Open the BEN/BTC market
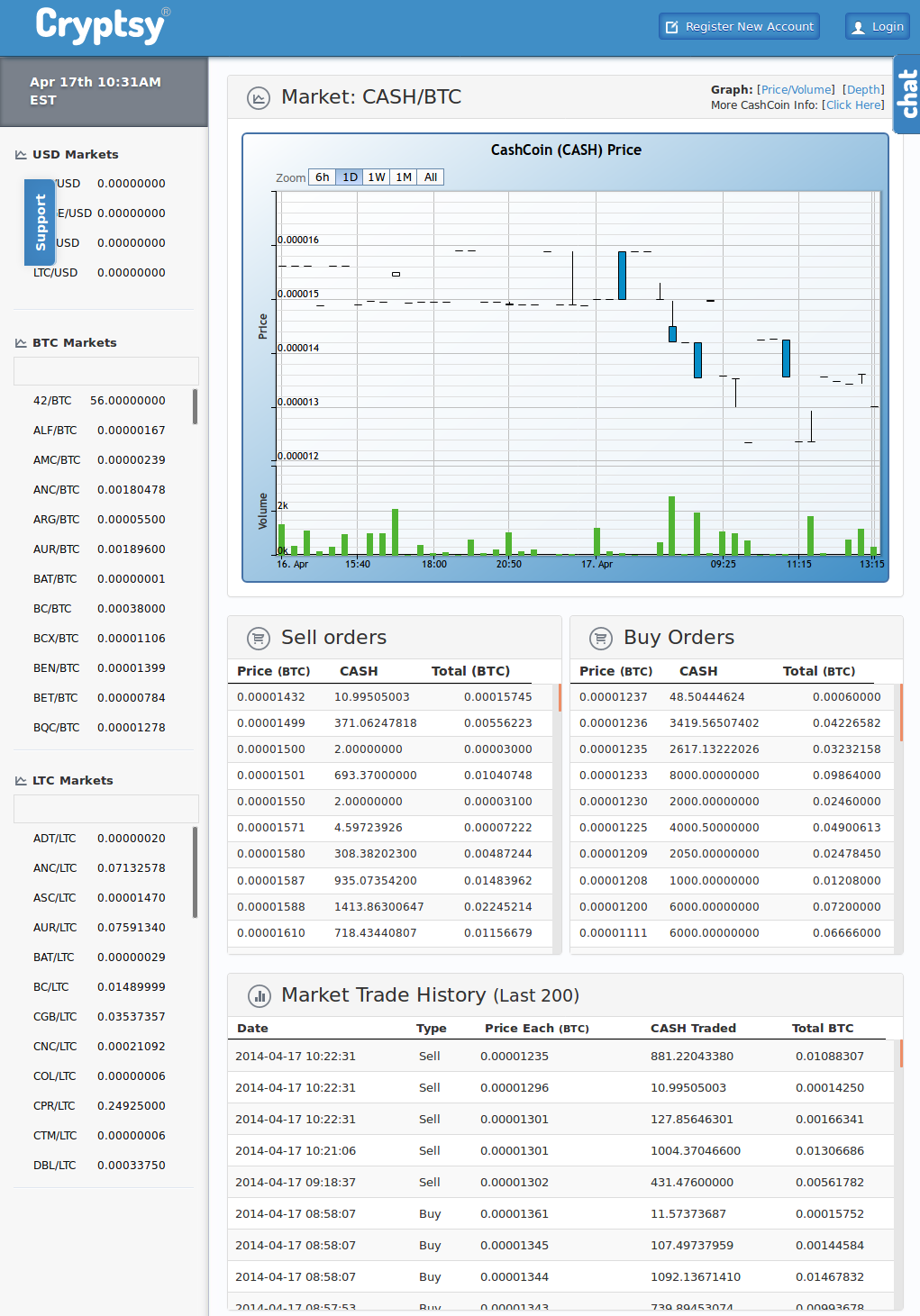 99,668
